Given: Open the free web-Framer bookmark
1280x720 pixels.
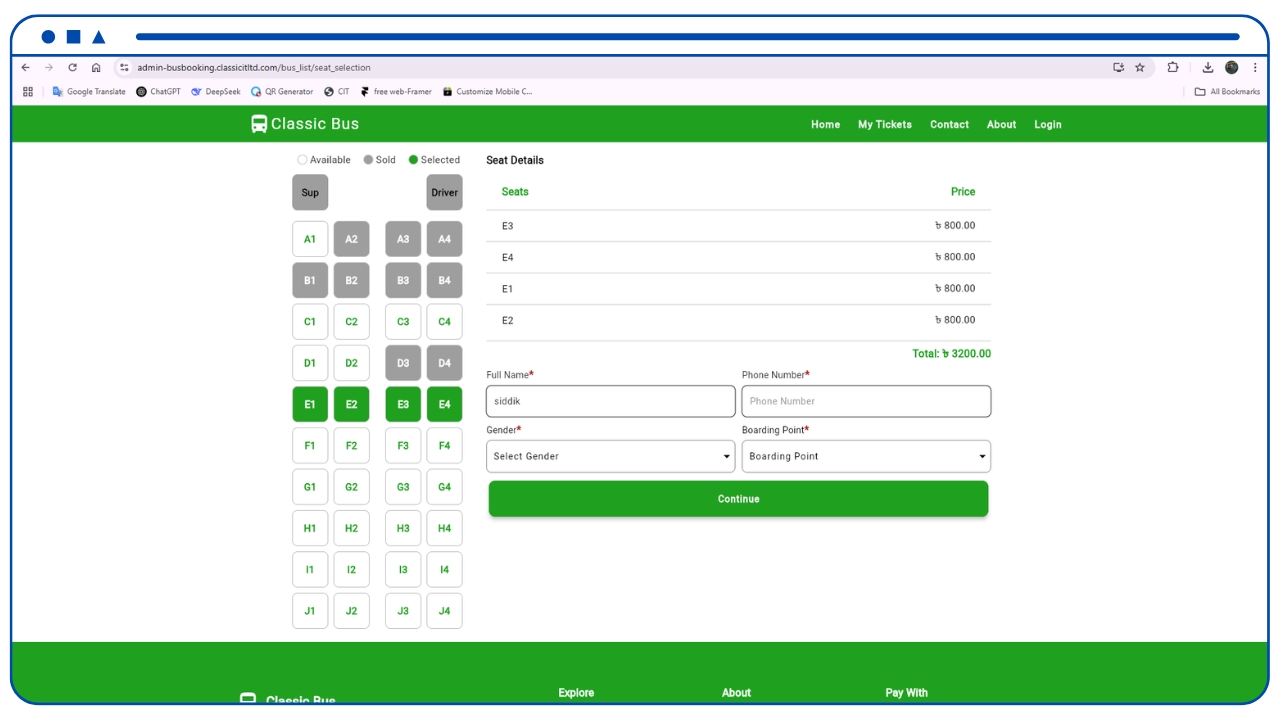Looking at the screenshot, I should point(396,92).
